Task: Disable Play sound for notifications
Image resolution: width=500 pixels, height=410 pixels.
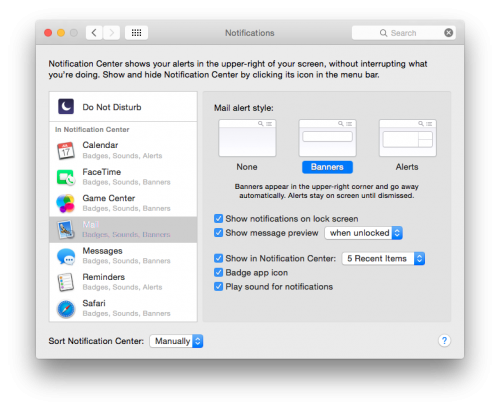Action: click(218, 287)
